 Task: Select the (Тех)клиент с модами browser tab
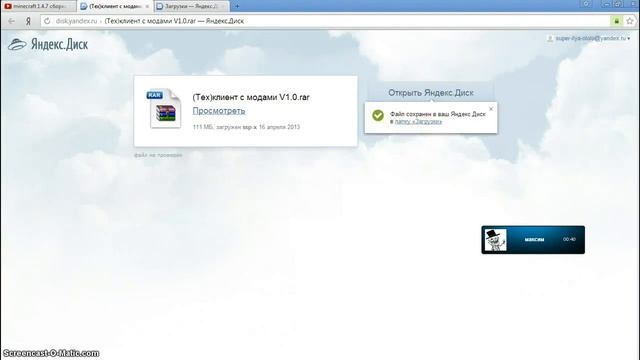pos(115,6)
